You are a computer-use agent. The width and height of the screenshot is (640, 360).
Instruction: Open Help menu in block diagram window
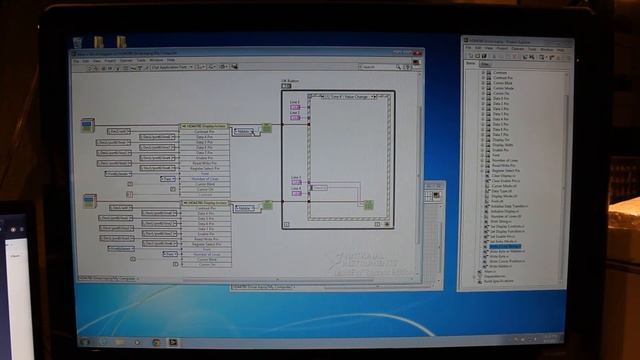tap(171, 60)
